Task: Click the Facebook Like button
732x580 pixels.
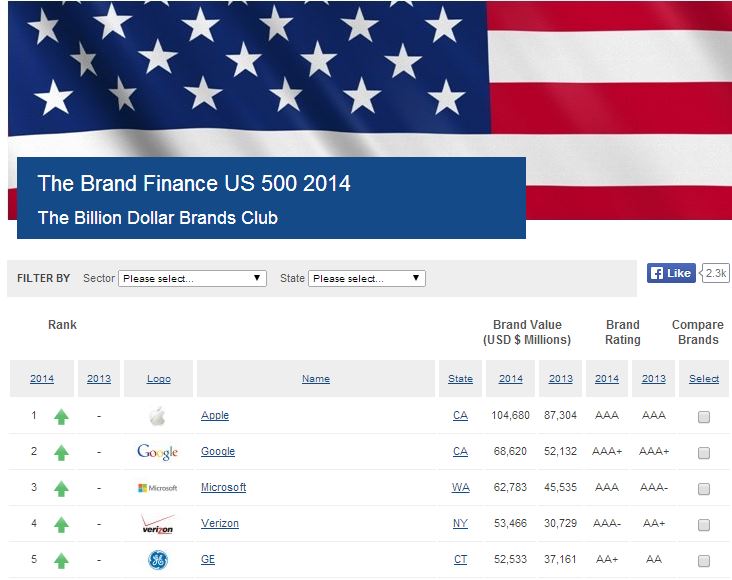Action: pos(670,273)
